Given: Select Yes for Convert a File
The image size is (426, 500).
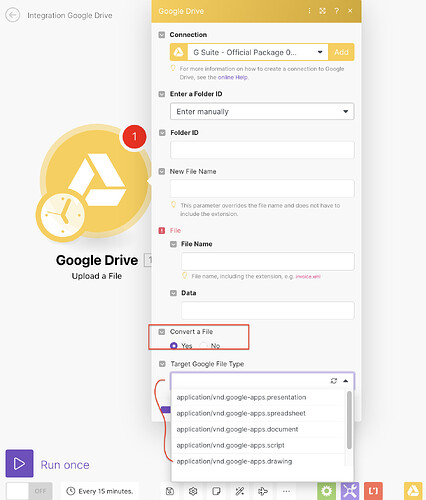Looking at the screenshot, I should (174, 346).
